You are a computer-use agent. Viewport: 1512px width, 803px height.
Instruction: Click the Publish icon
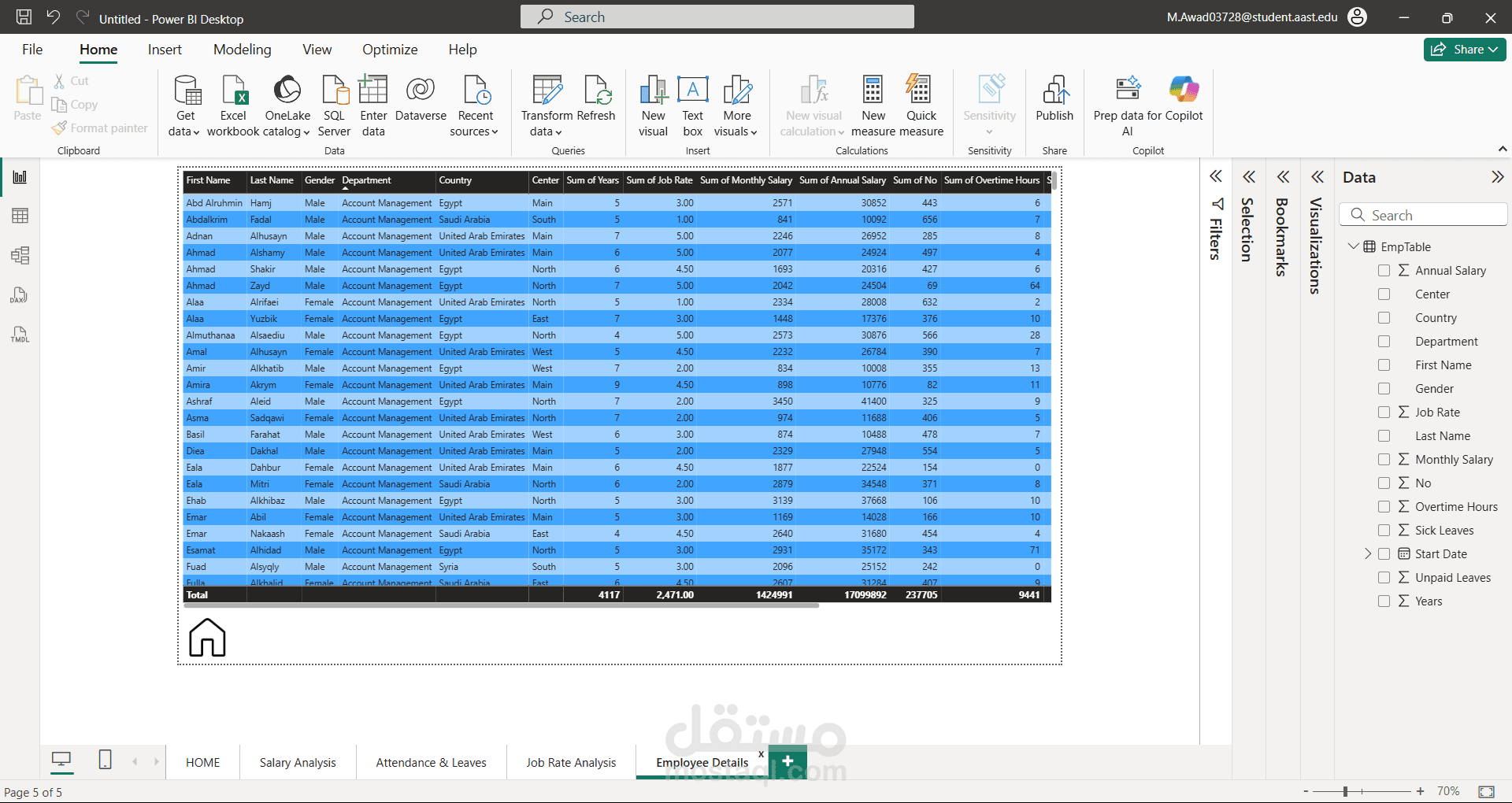(1054, 91)
